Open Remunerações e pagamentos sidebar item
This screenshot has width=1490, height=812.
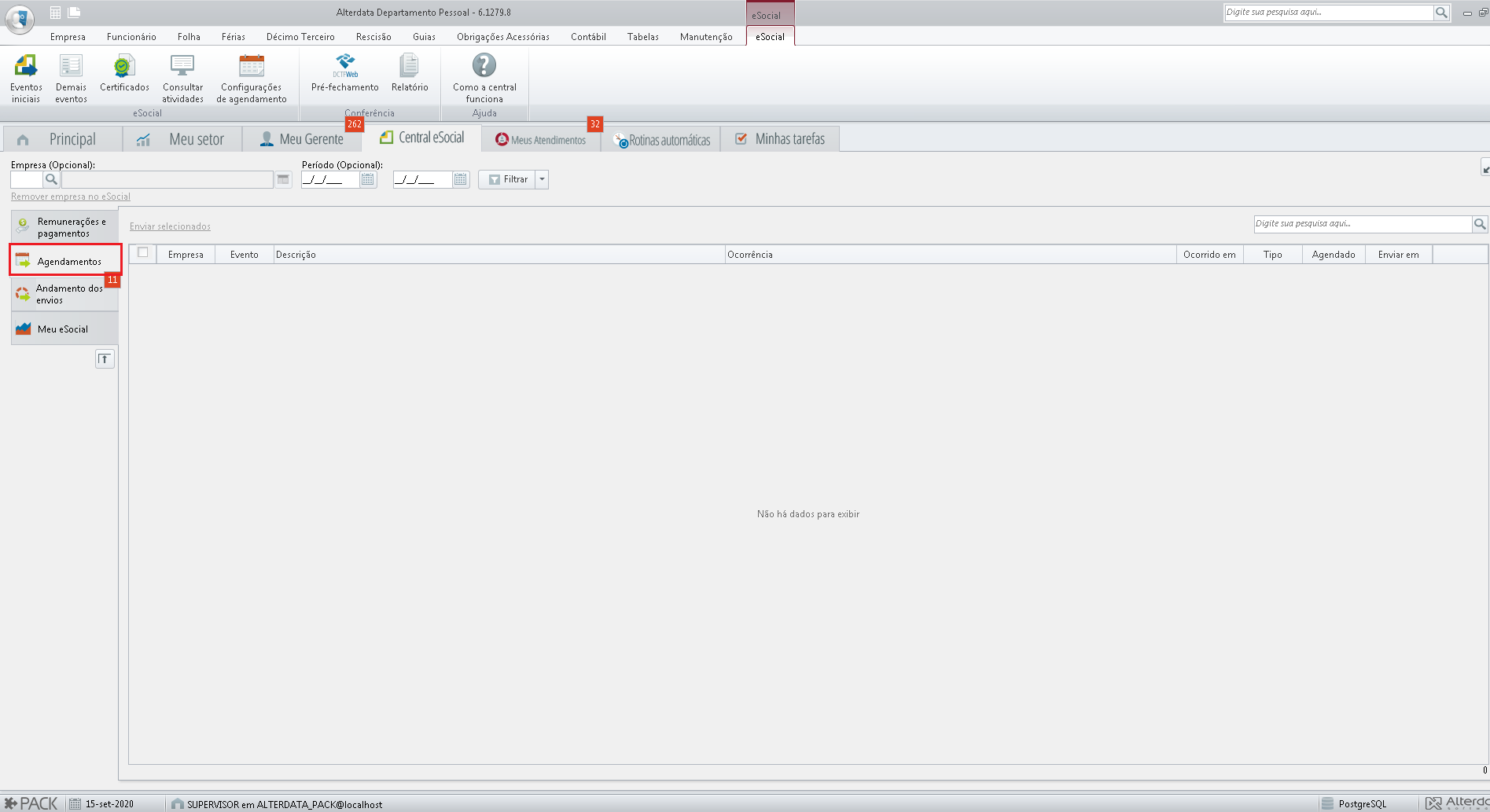point(65,227)
